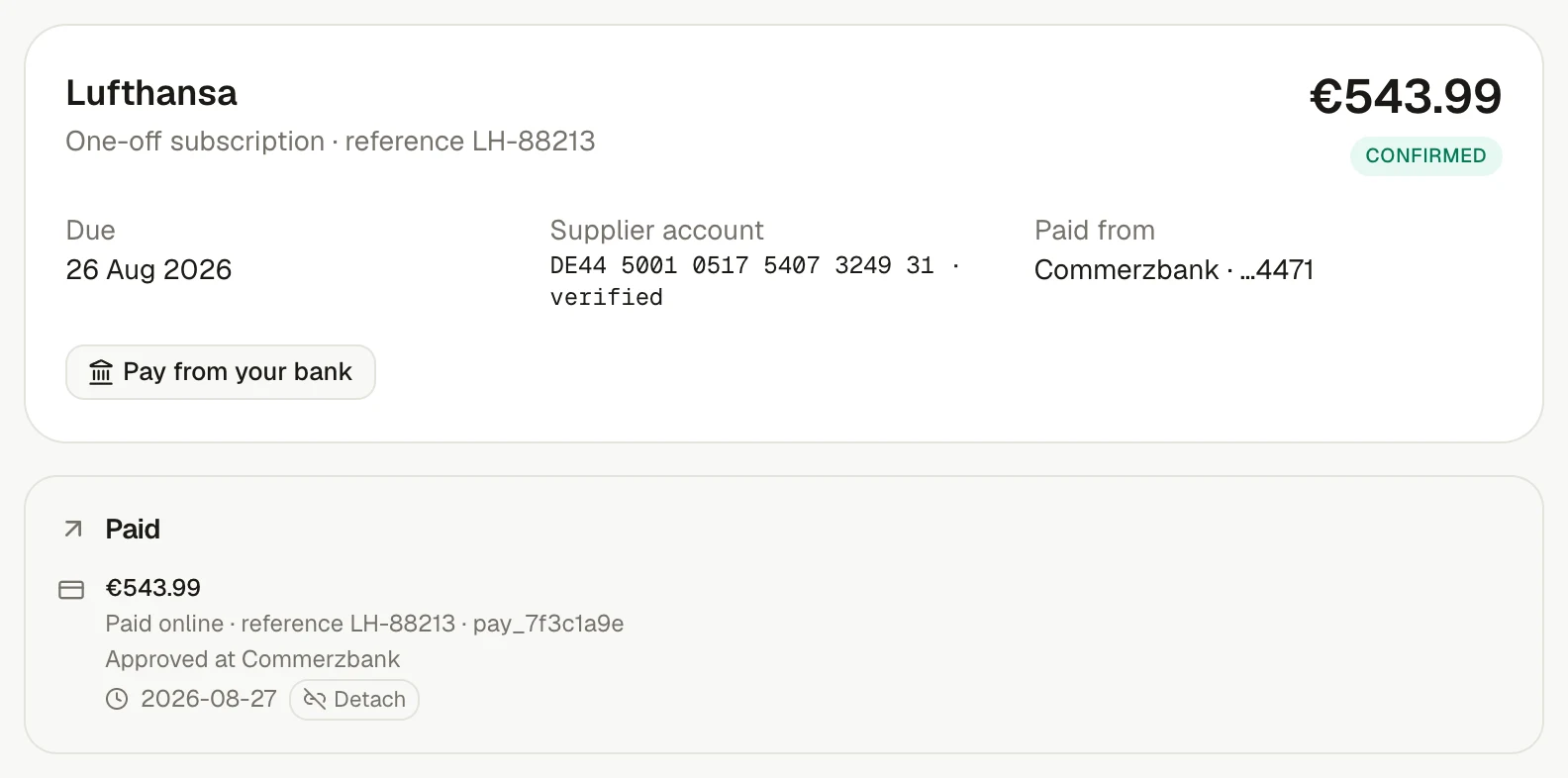This screenshot has width=1568, height=778.
Task: Click the €543.99 amount in the Paid section
Action: pos(153,588)
